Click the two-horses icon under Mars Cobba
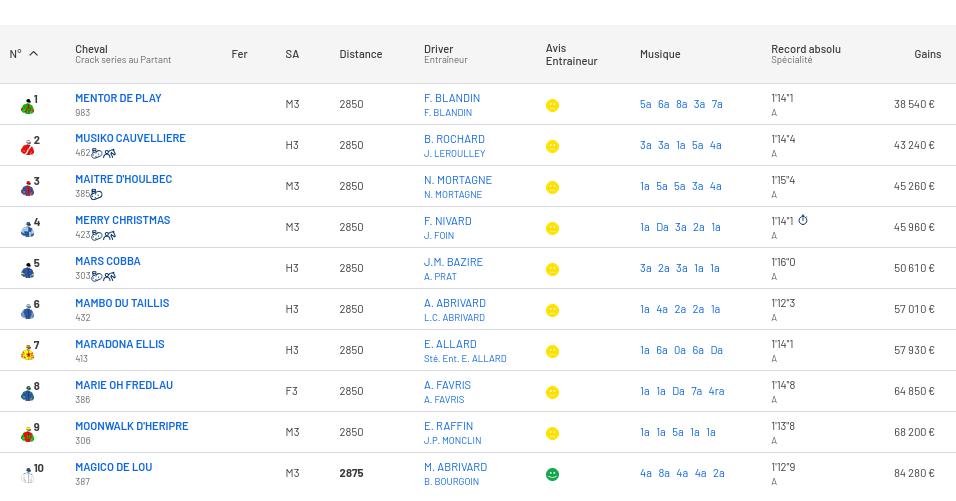 (x=110, y=277)
